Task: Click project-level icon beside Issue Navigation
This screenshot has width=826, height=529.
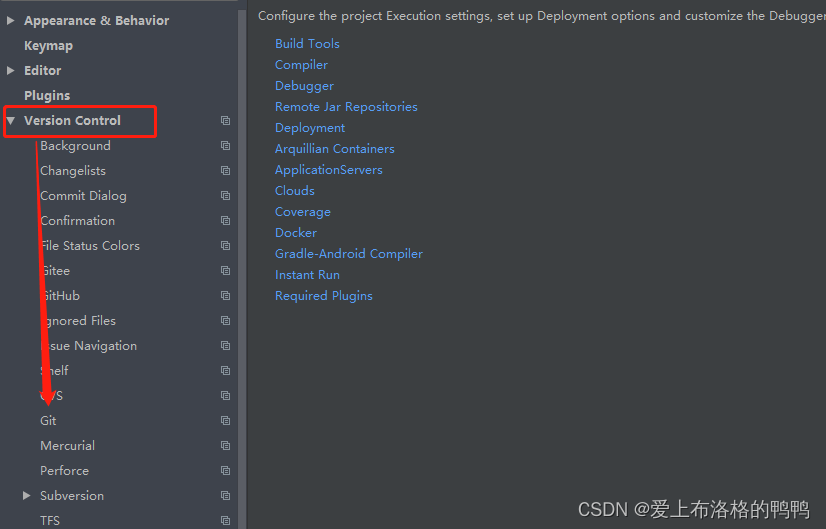Action: tap(225, 346)
